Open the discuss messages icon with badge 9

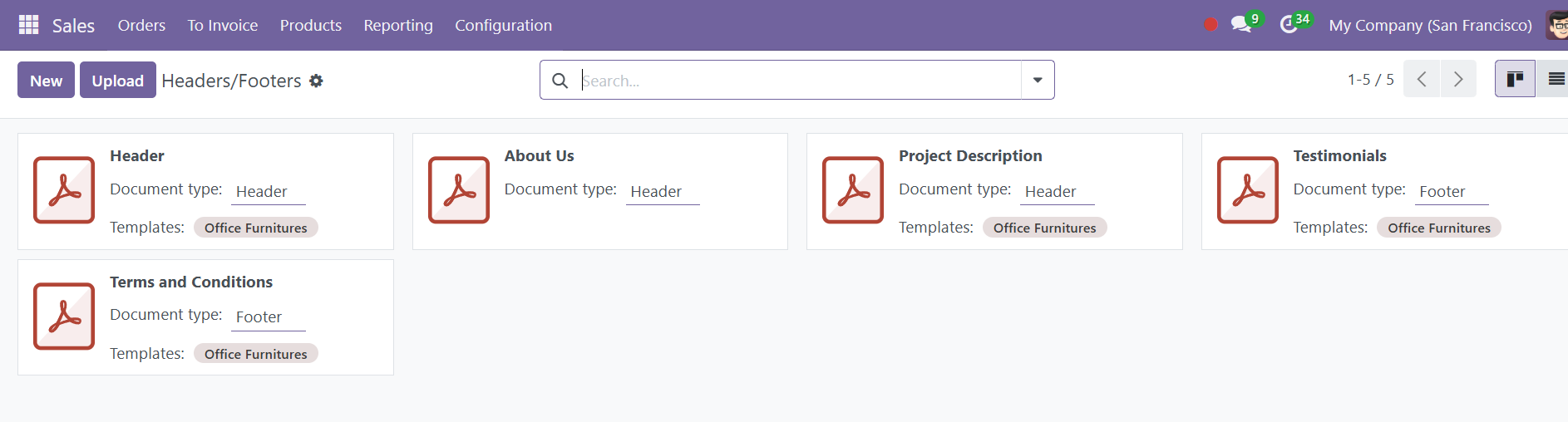point(1242,25)
